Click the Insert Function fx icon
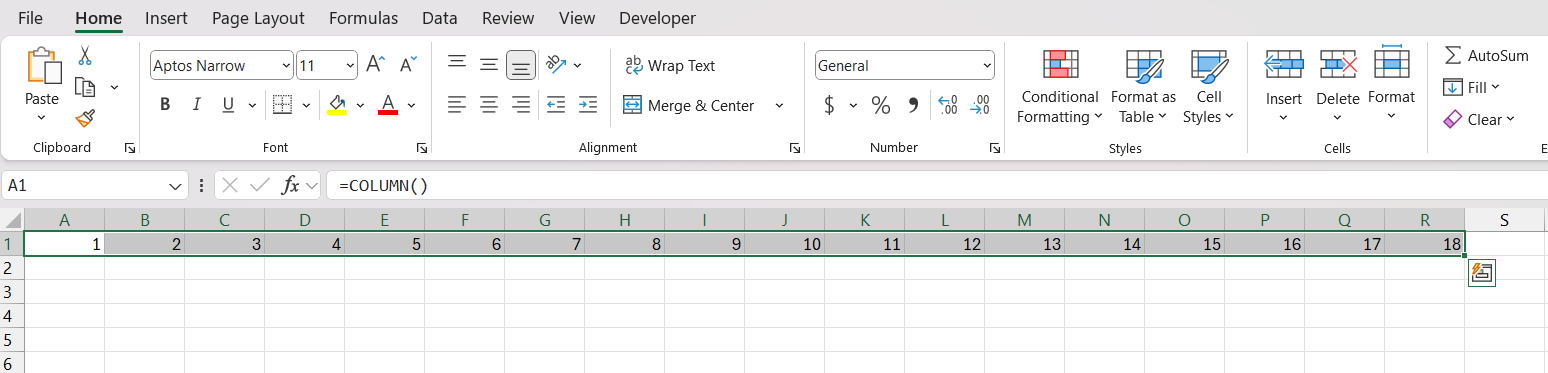The height and width of the screenshot is (373, 1548). coord(291,185)
